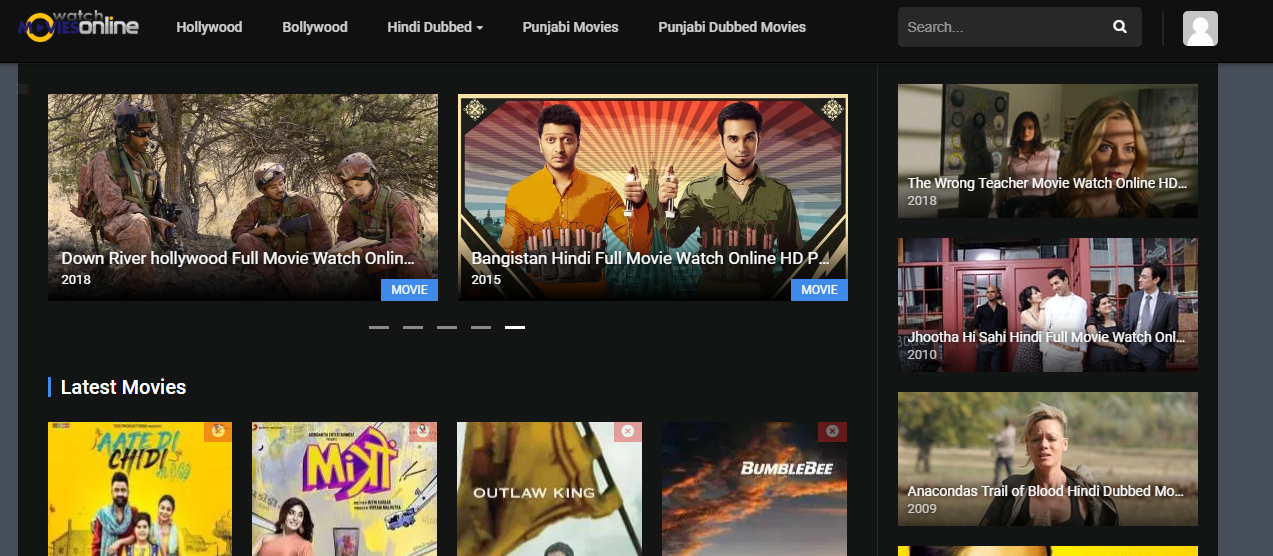Close the badge on Mitron poster
This screenshot has height=556, width=1273.
422,432
